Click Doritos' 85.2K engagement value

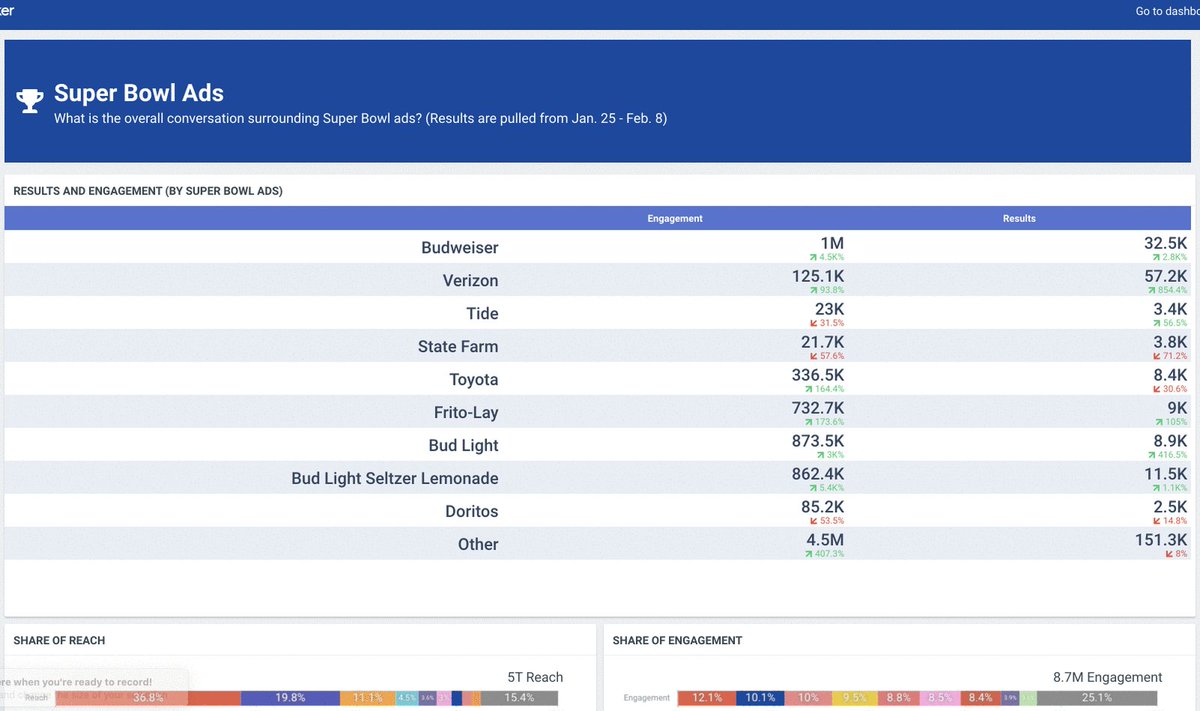click(823, 507)
